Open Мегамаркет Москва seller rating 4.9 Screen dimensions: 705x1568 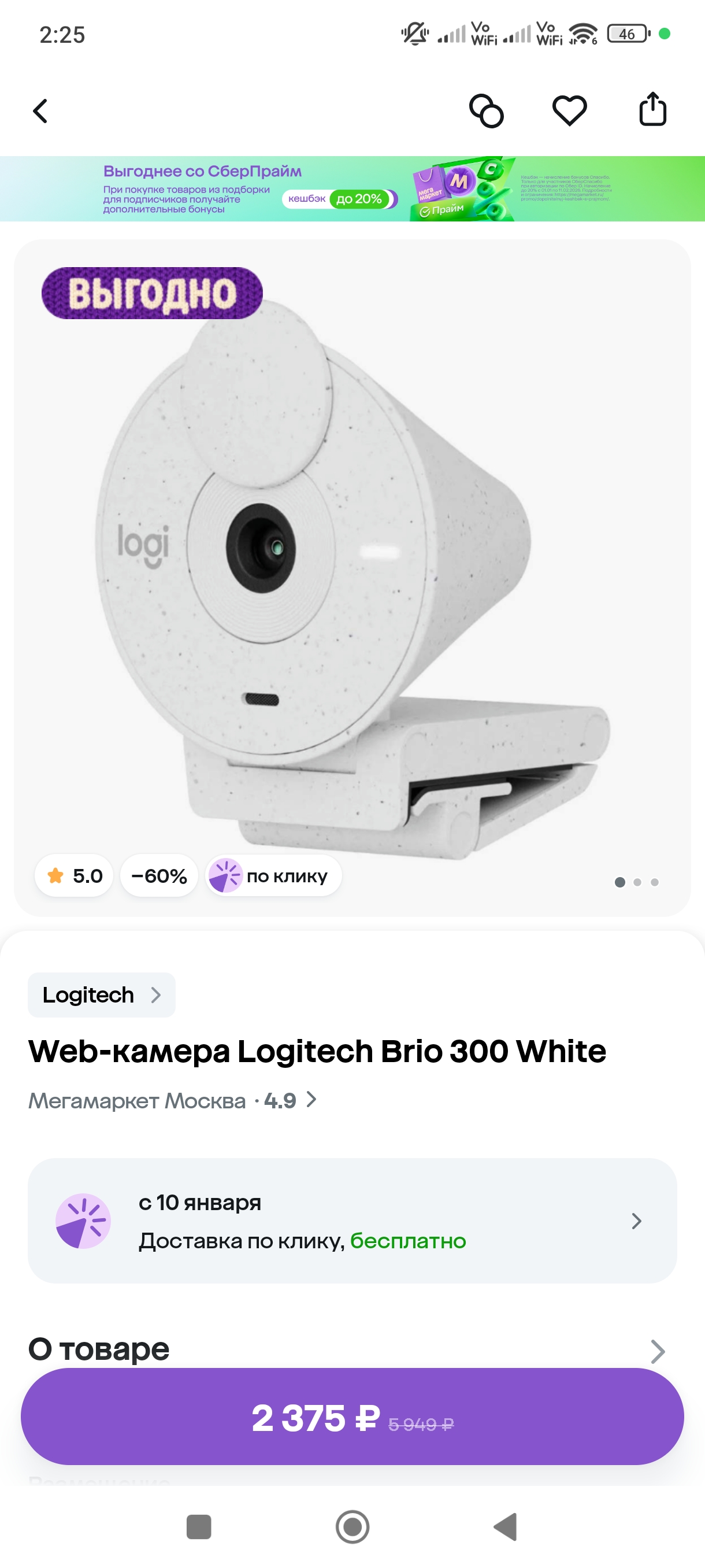173,1100
